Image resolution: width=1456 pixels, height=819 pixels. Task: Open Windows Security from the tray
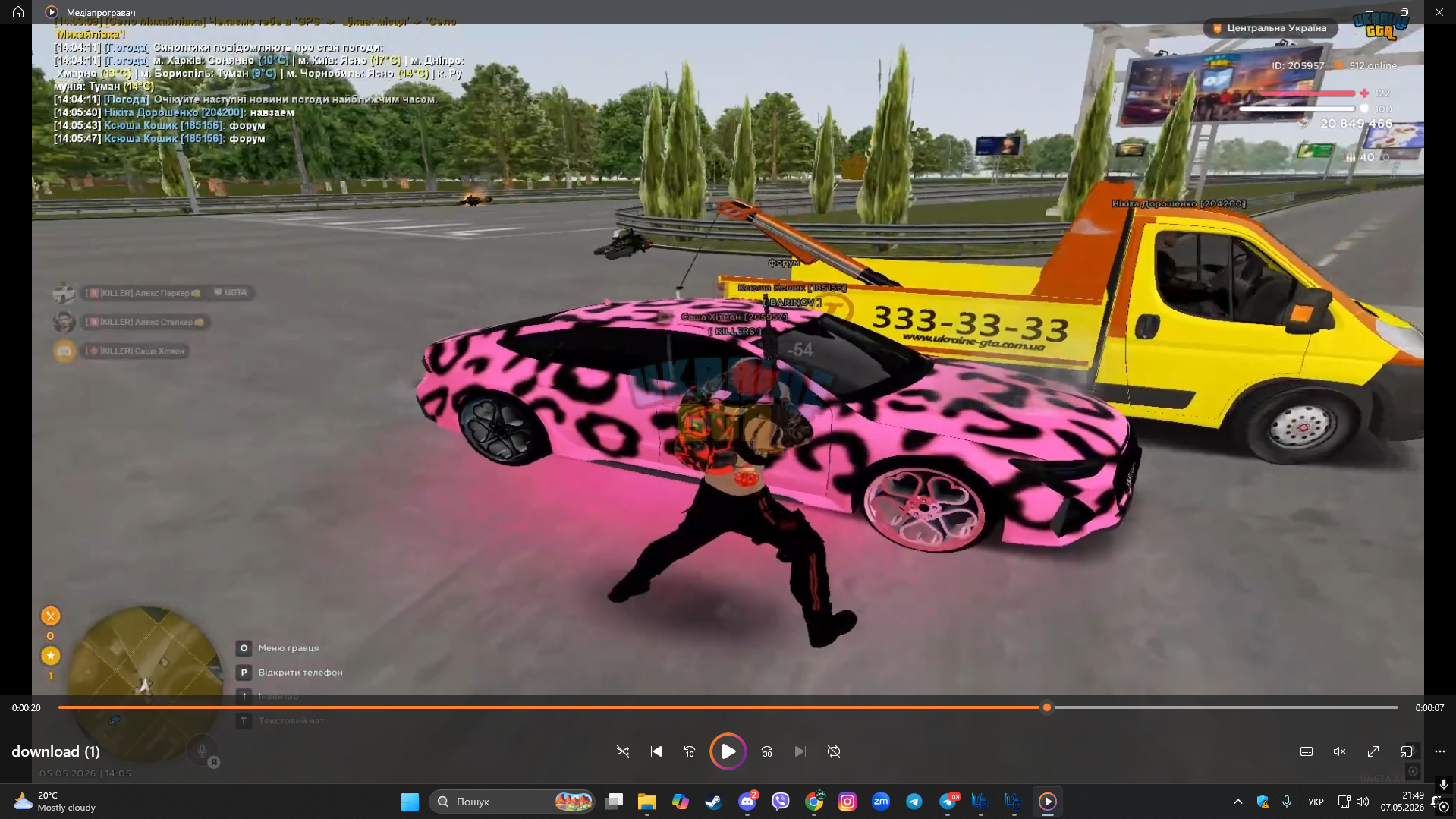[1263, 802]
